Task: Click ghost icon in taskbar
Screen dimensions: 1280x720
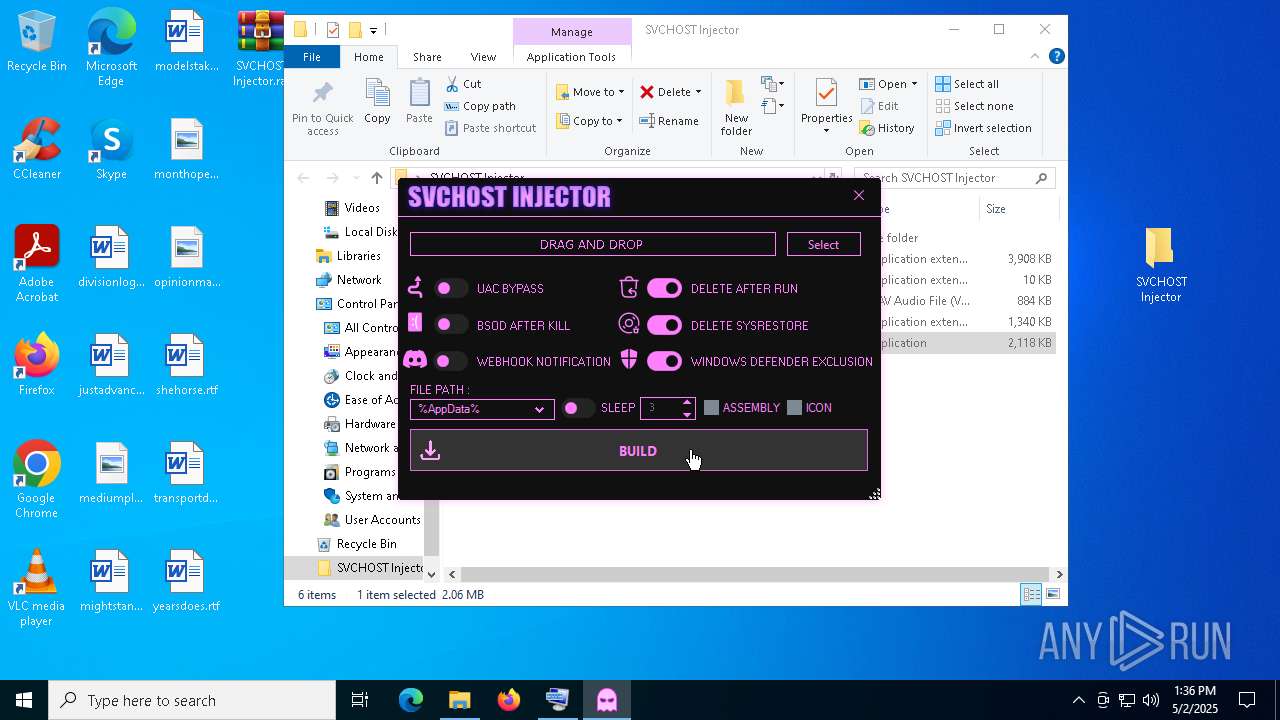Action: point(607,700)
